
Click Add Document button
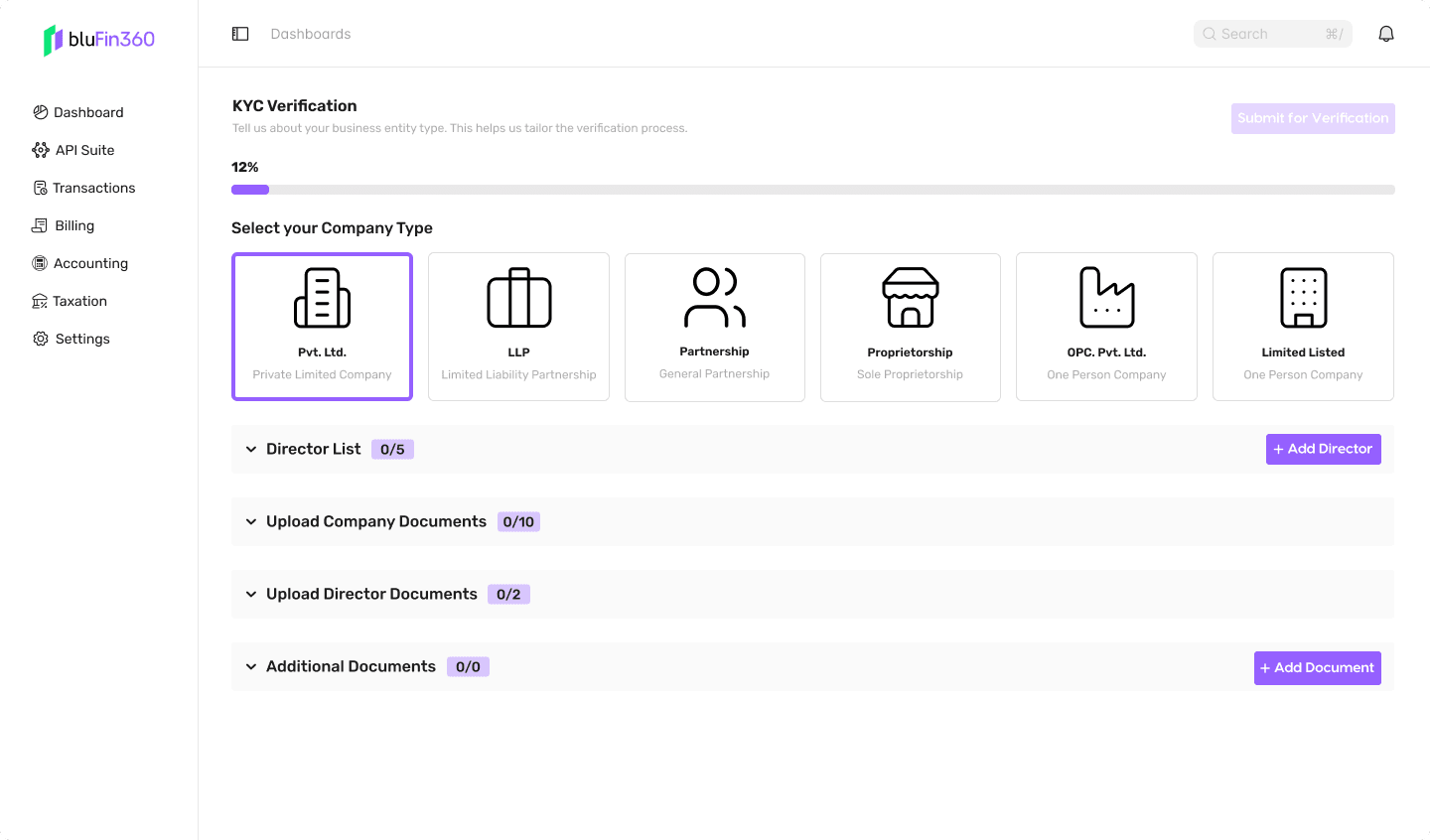[1317, 667]
